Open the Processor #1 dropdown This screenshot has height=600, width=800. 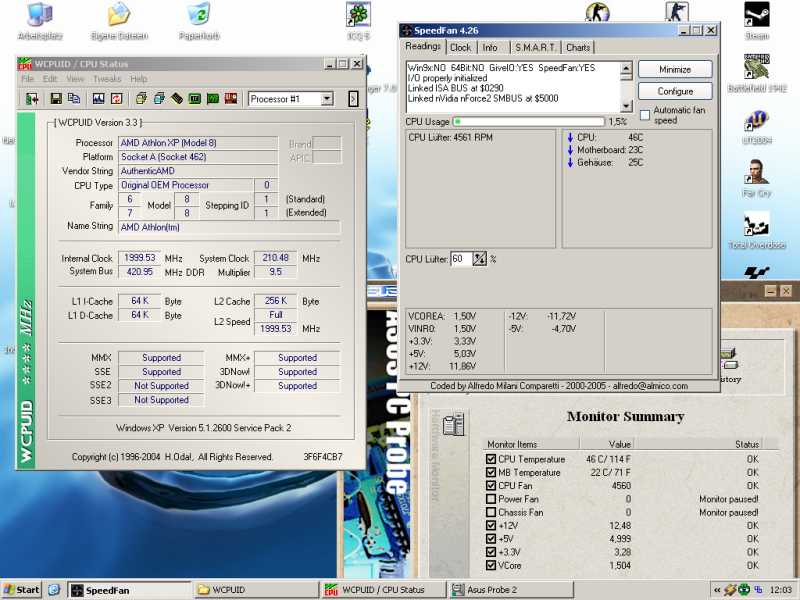coord(327,99)
